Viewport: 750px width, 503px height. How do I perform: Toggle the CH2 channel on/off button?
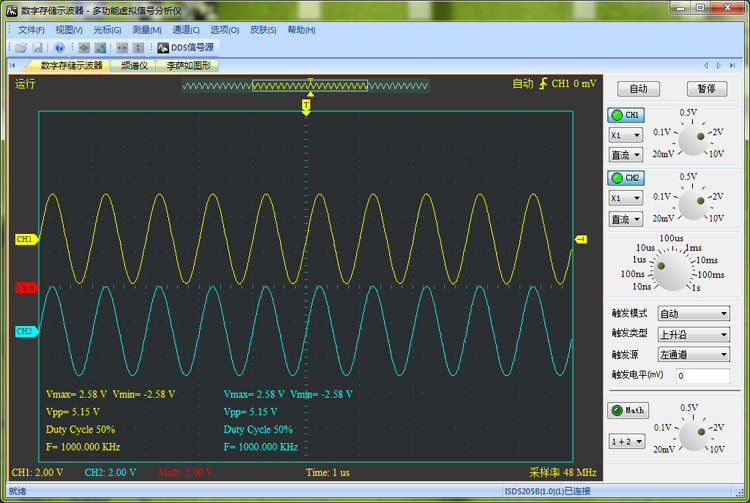(x=627, y=178)
